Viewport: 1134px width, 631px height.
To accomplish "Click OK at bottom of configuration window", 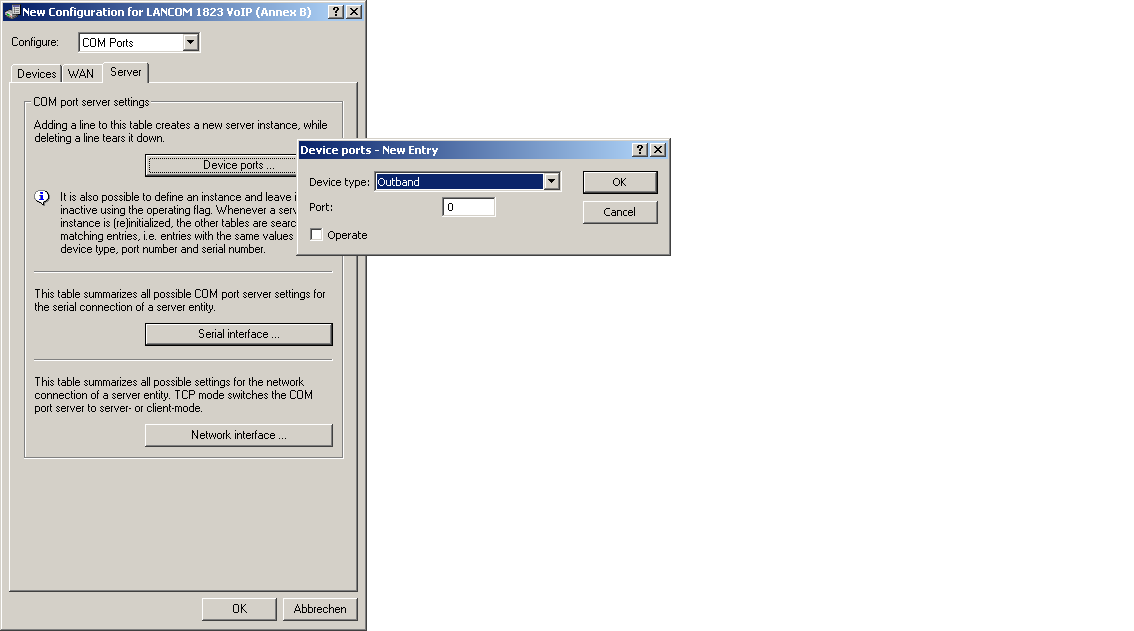I will [x=239, y=608].
